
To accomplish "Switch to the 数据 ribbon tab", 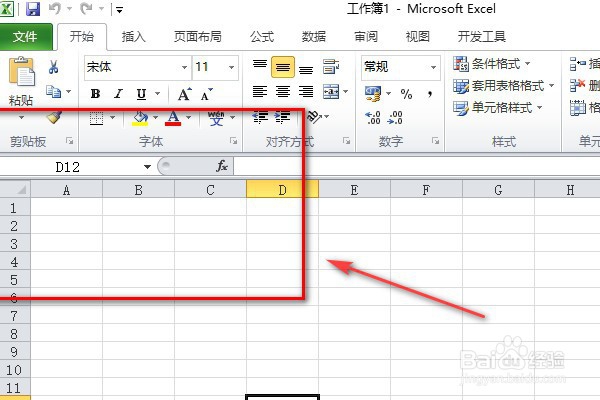I will [314, 37].
